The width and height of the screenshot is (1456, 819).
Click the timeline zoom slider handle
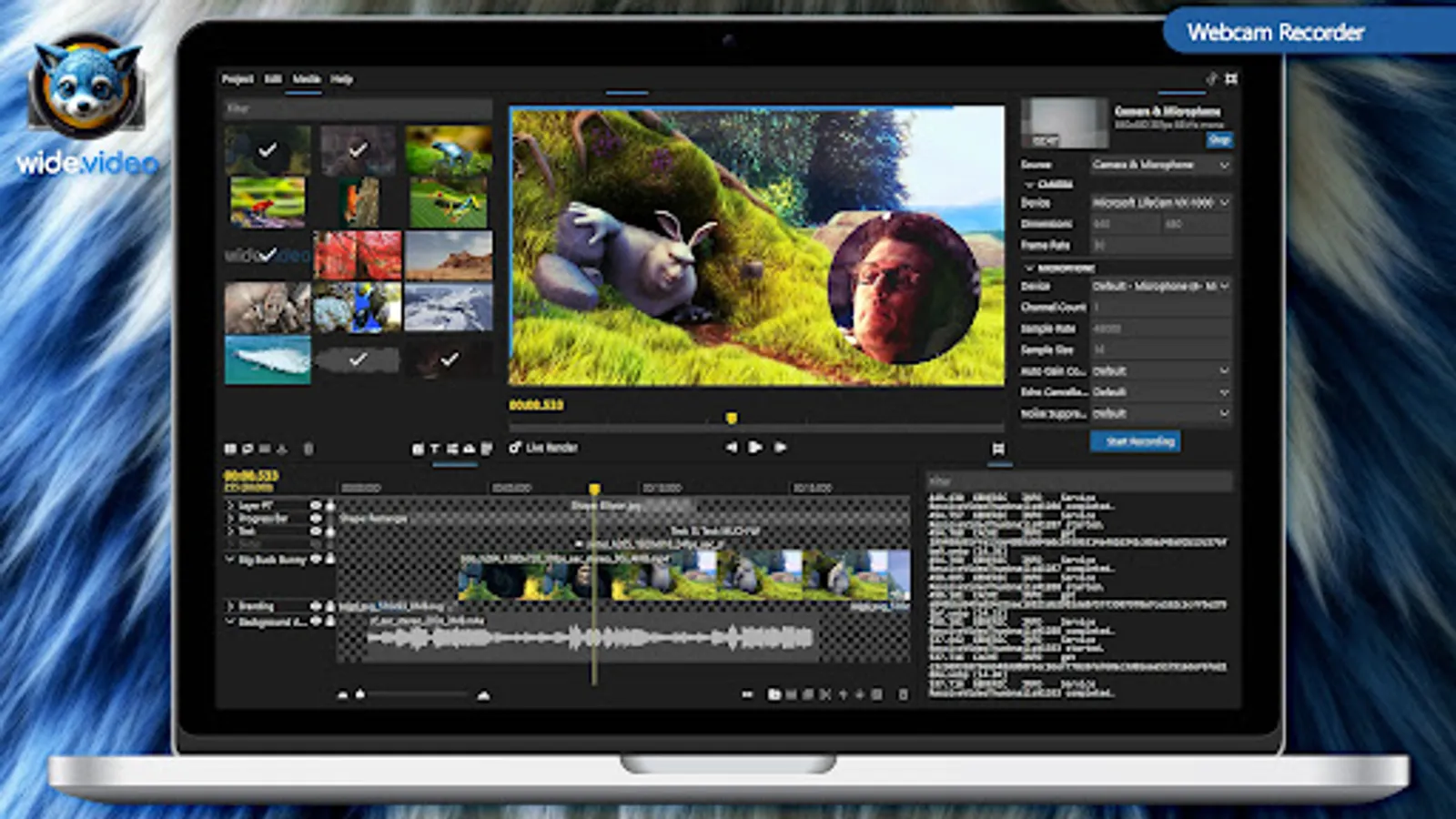coord(360,694)
